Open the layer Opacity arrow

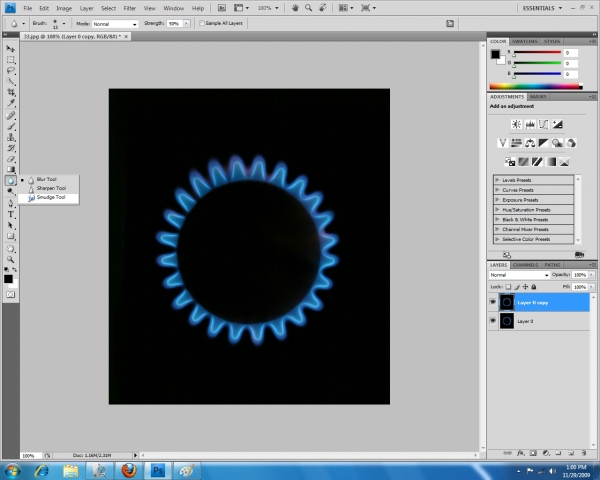[592, 275]
